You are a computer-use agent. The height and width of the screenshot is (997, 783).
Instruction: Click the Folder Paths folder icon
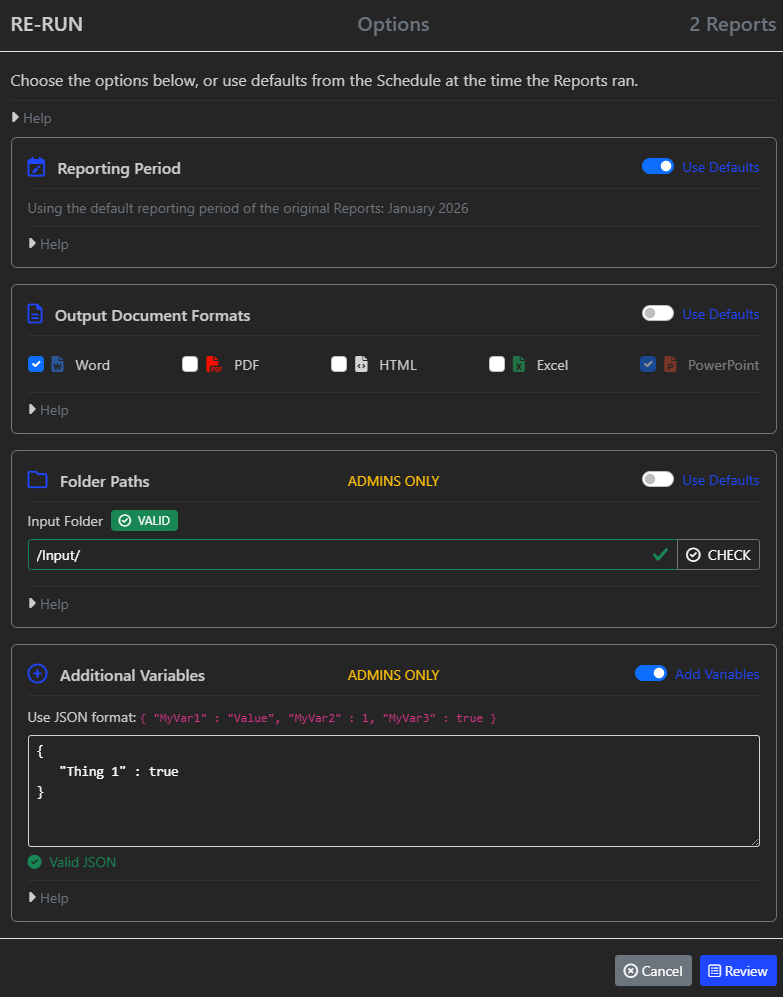(x=38, y=481)
